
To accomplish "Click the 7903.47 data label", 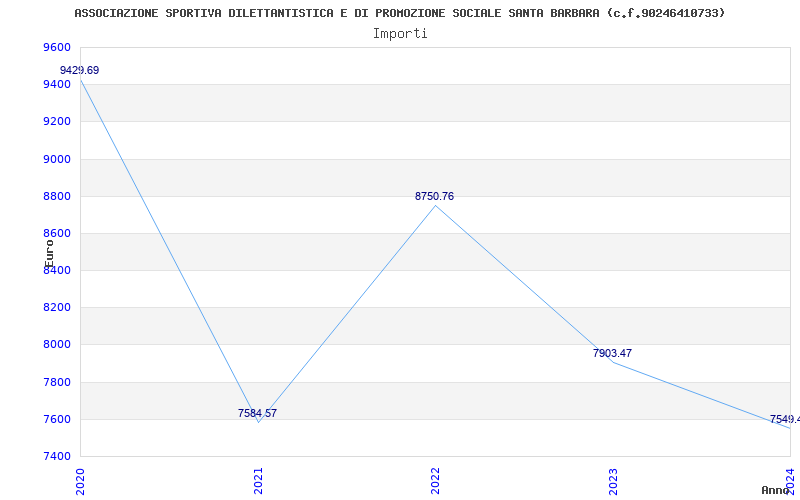I will (612, 353).
